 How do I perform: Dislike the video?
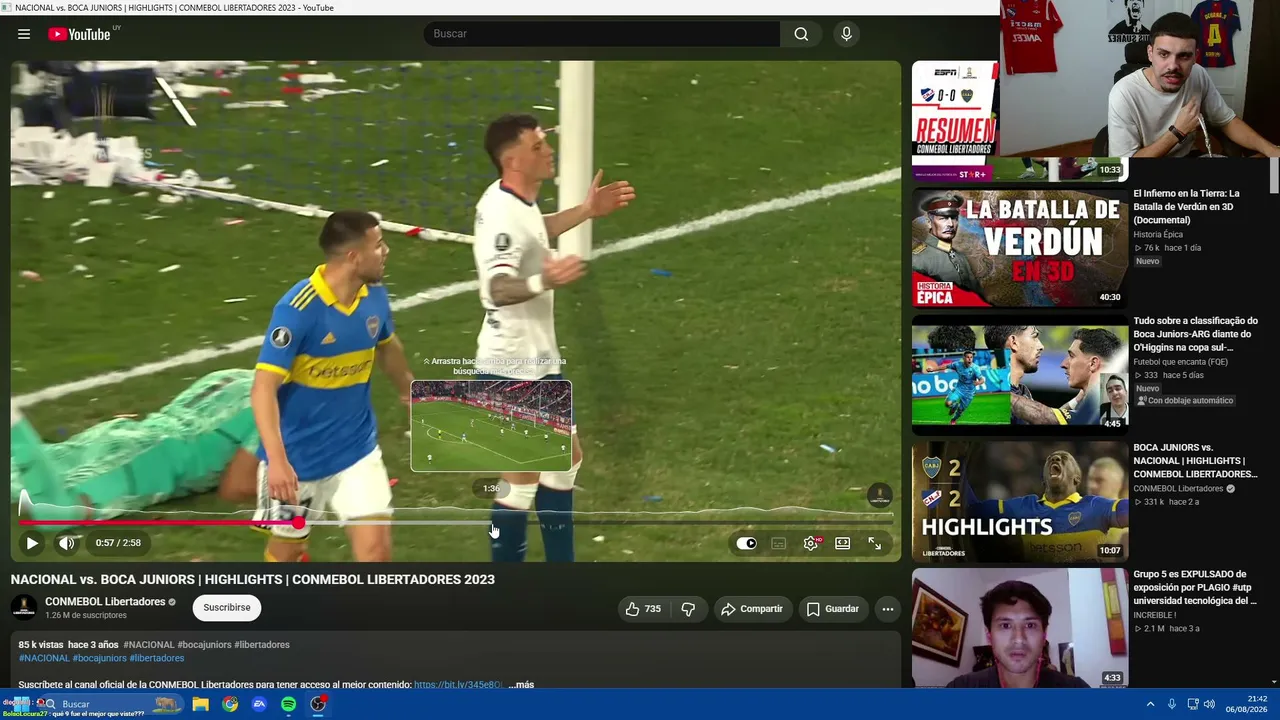pos(688,609)
